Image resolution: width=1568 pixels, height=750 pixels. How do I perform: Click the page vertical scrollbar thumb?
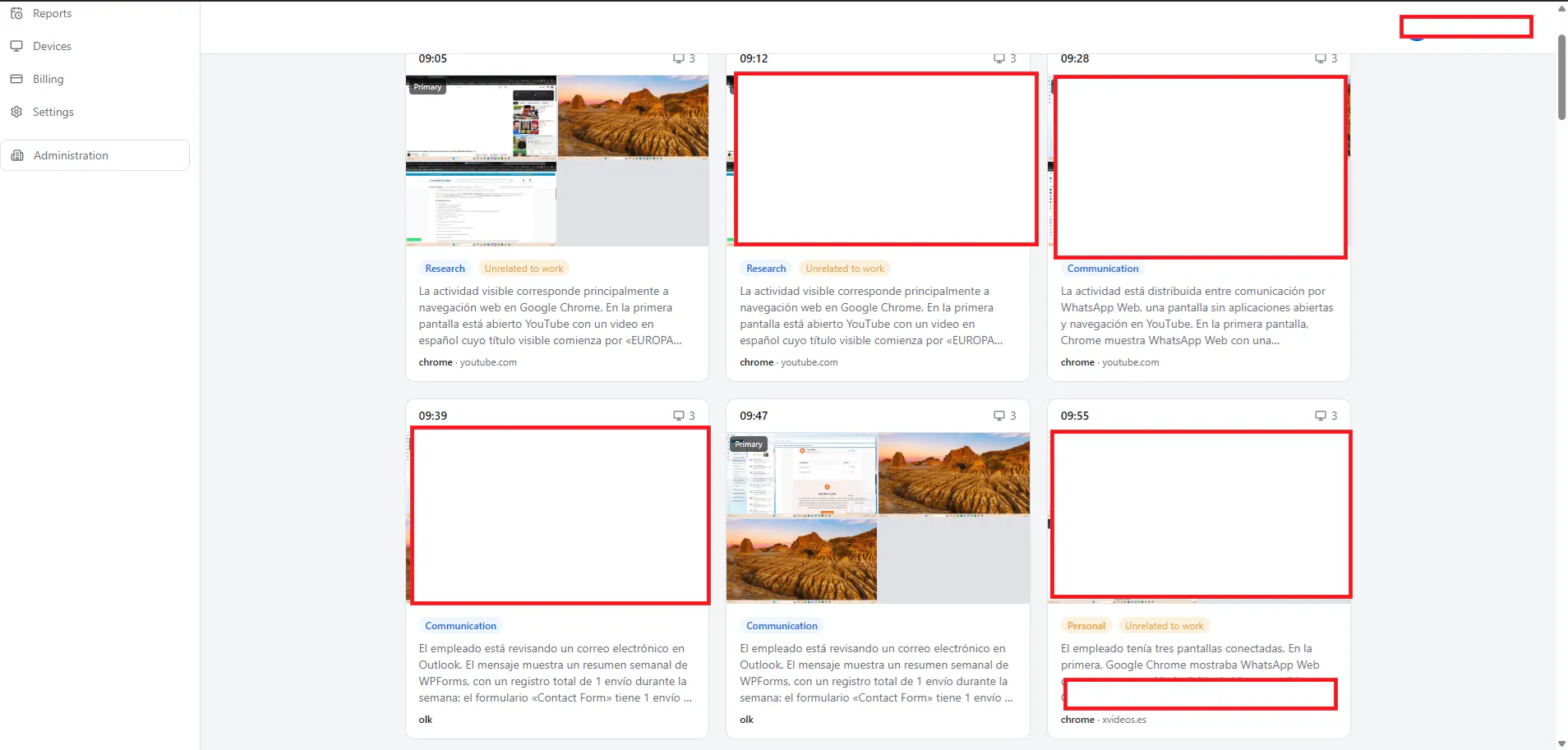tap(1561, 77)
